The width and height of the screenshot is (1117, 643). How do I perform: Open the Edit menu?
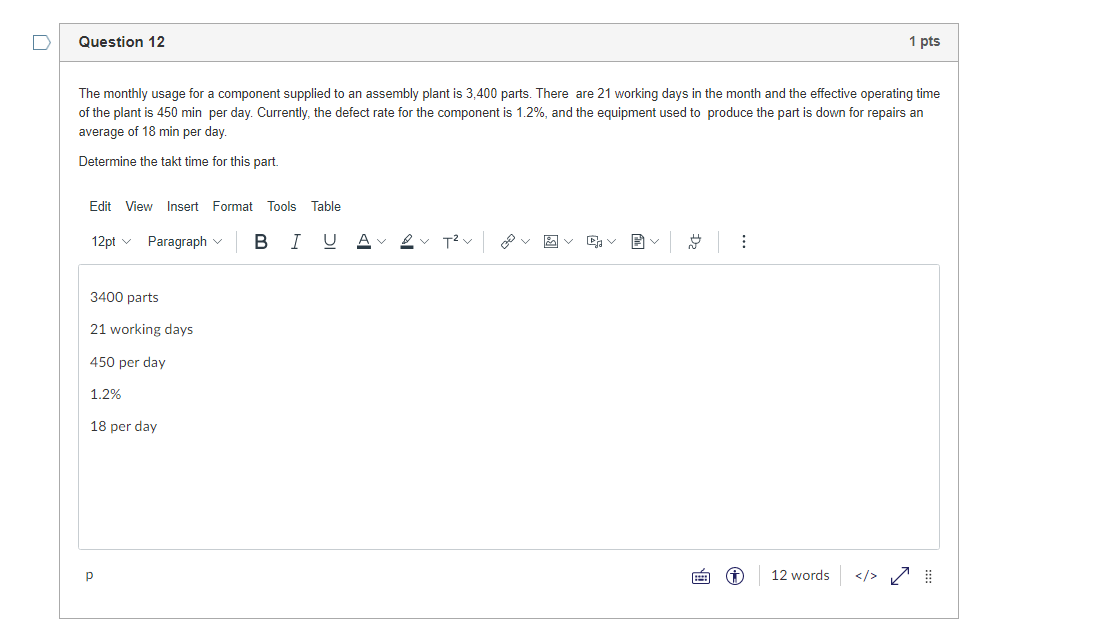(x=100, y=207)
